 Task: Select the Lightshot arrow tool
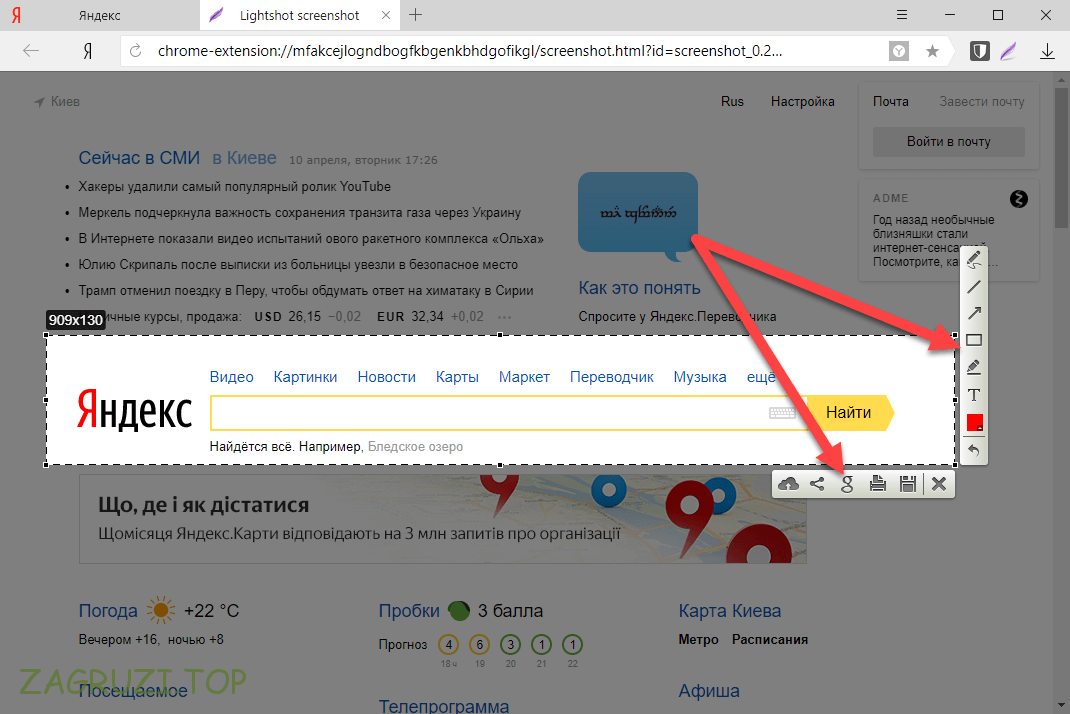pos(974,313)
